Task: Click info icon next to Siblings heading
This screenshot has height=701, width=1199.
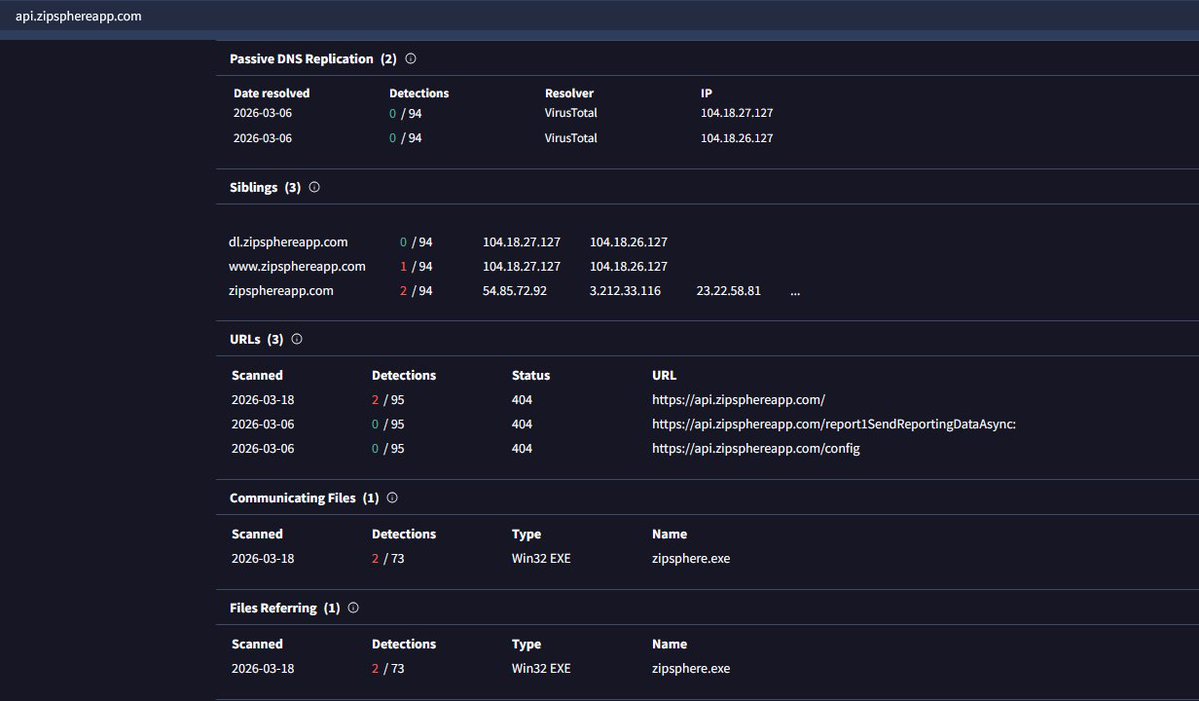Action: tap(314, 187)
